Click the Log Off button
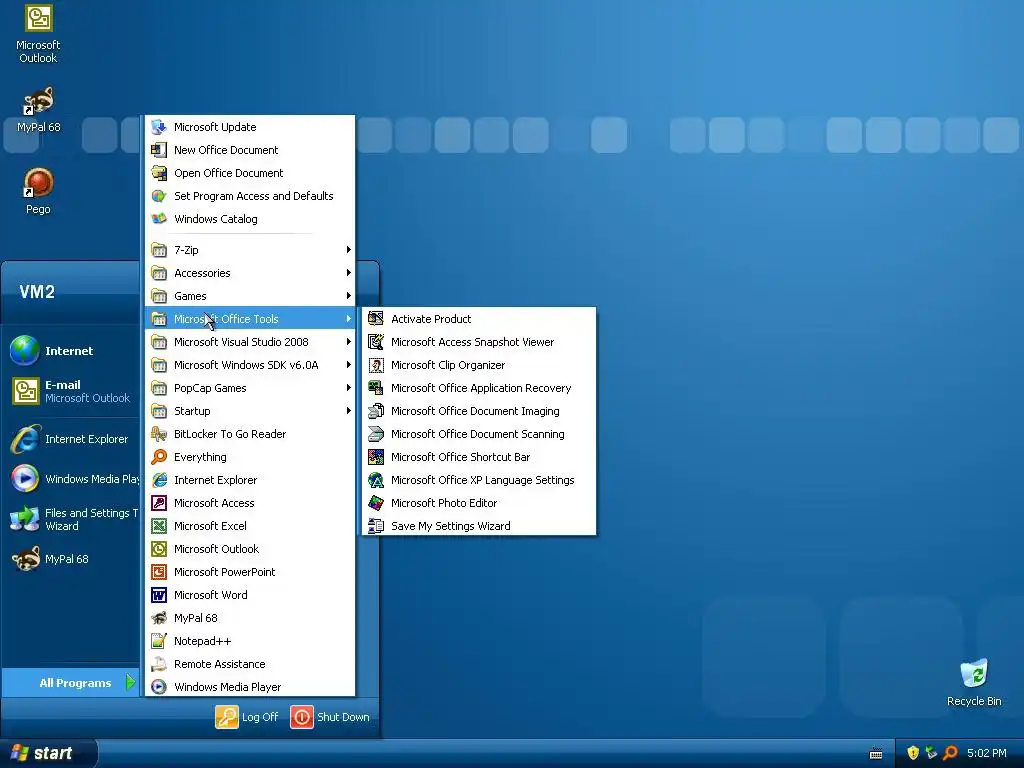Screen dimensions: 1024x768 (x=248, y=717)
